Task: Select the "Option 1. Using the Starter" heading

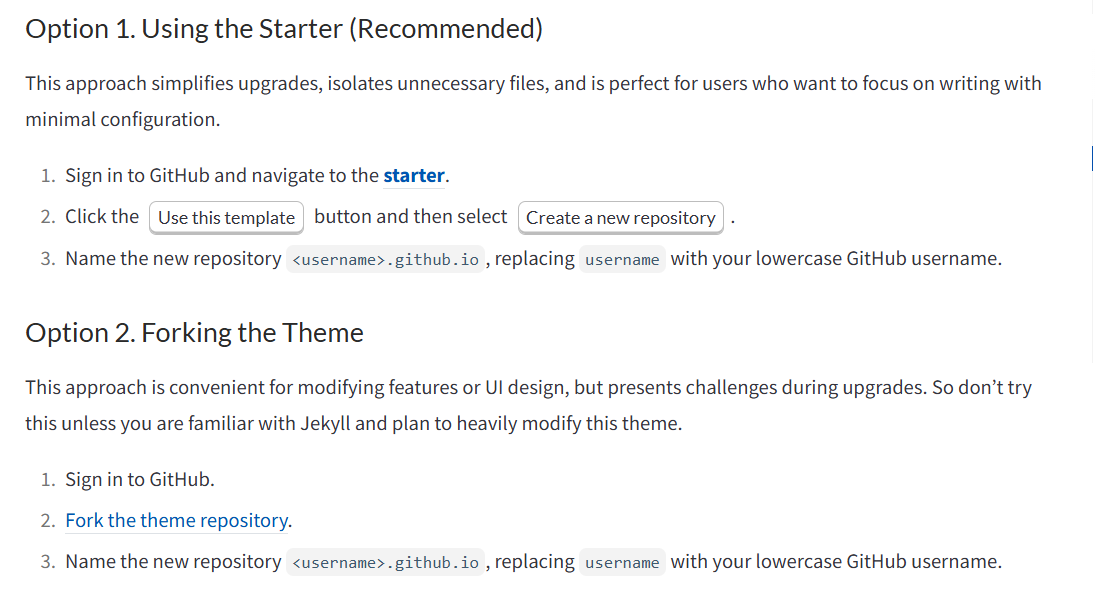Action: [284, 29]
